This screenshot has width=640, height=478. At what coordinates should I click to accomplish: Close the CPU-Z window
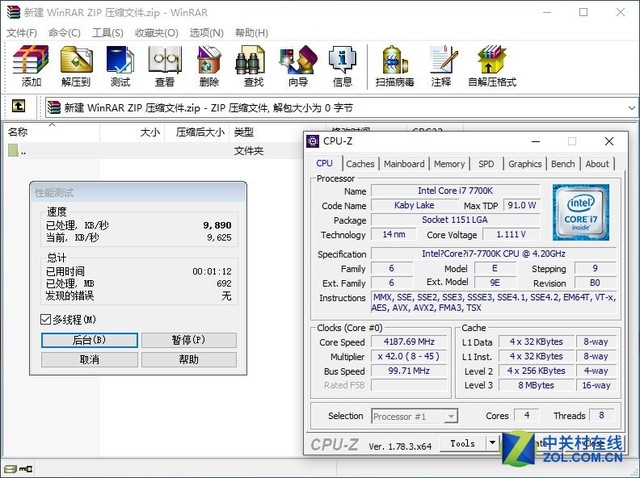(x=609, y=141)
